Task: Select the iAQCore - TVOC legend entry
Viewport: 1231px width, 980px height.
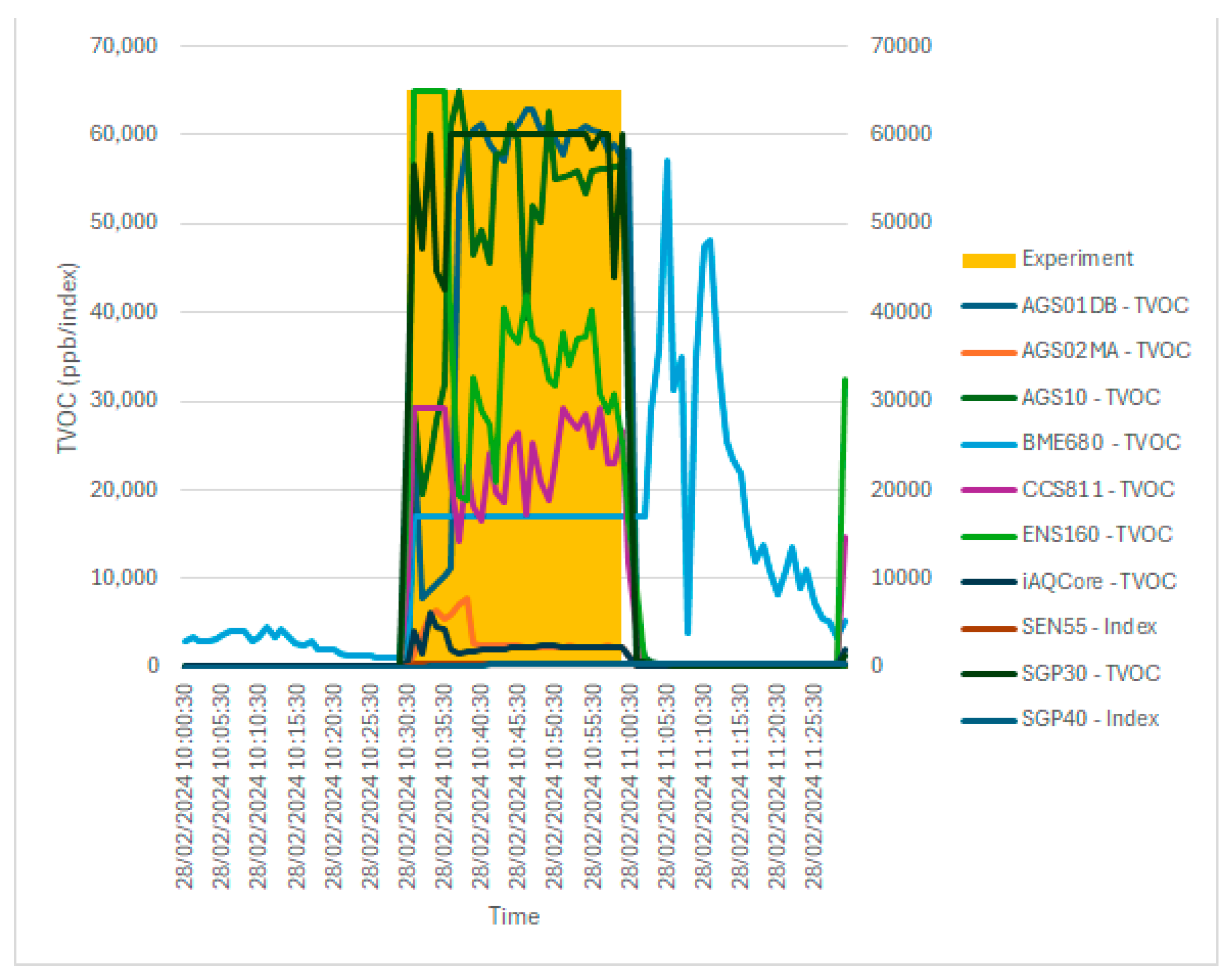Action: pyautogui.click(x=1098, y=581)
